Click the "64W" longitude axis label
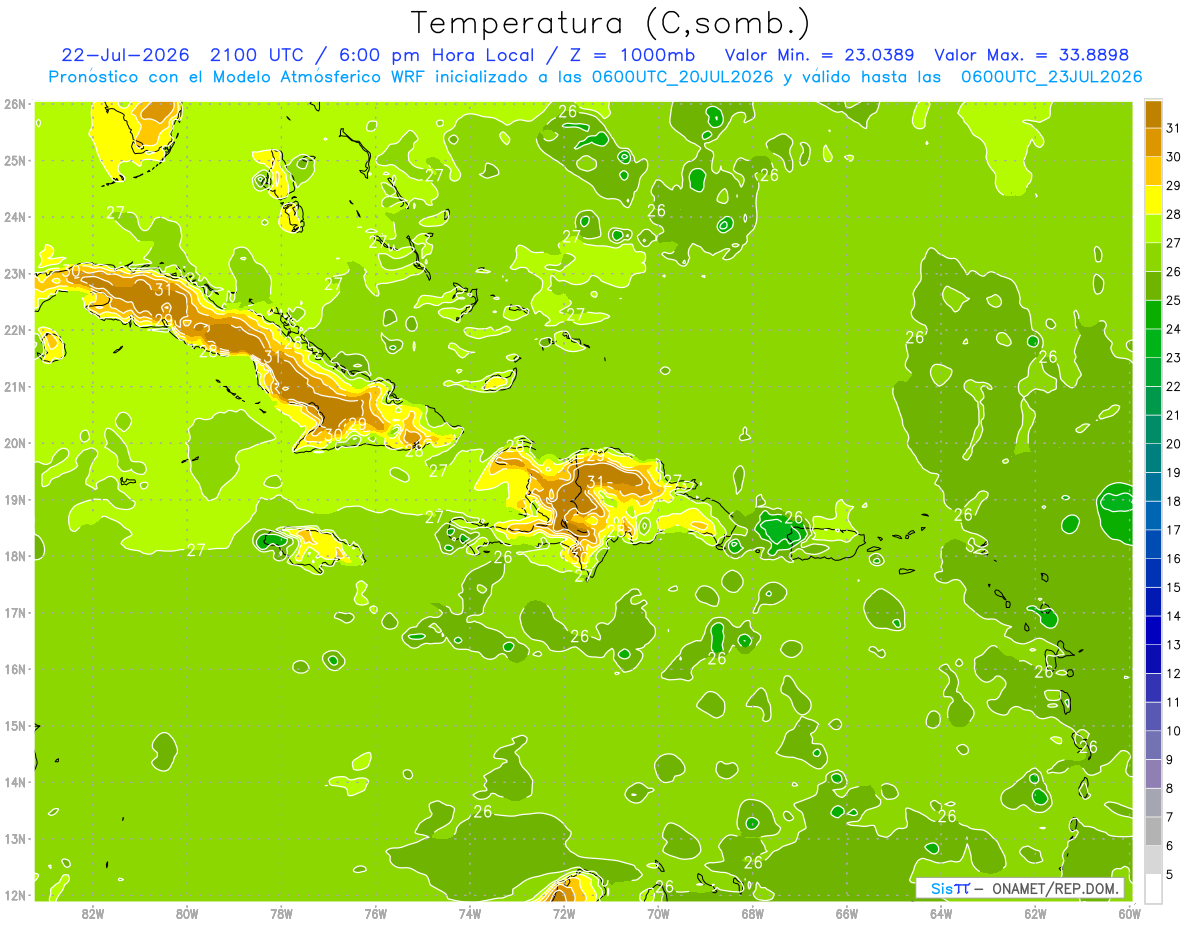 940,913
